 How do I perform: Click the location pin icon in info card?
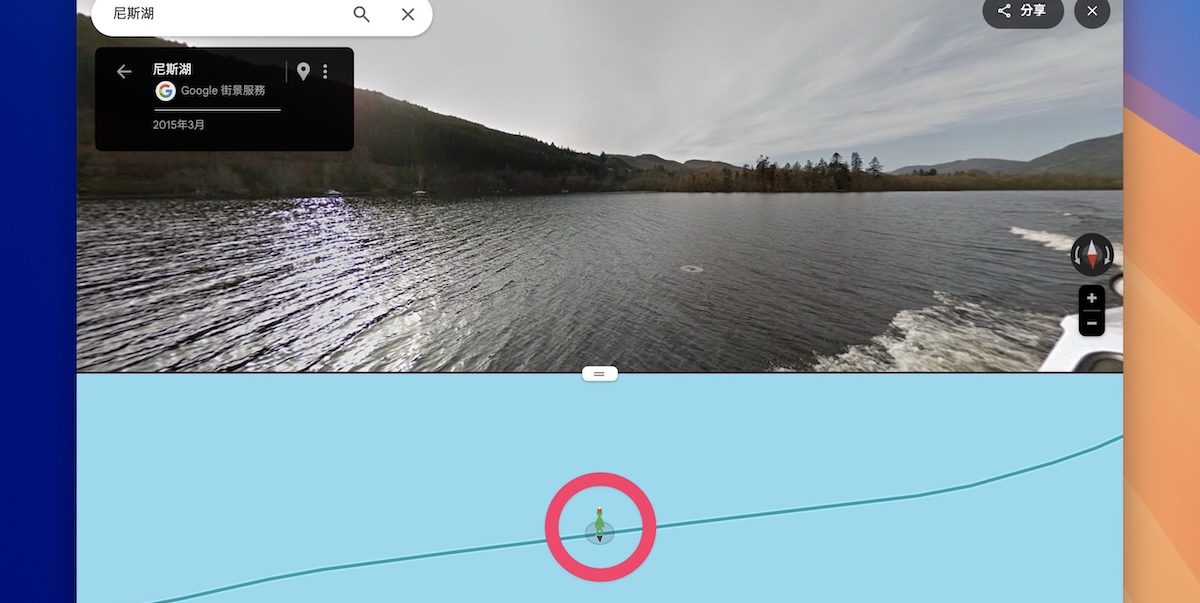coord(303,71)
